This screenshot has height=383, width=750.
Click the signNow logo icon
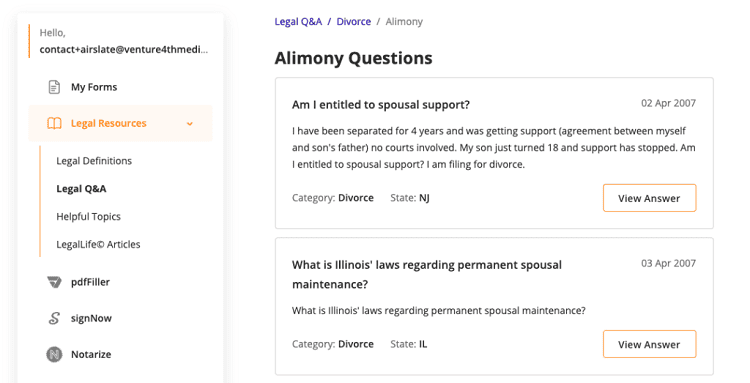click(x=54, y=318)
